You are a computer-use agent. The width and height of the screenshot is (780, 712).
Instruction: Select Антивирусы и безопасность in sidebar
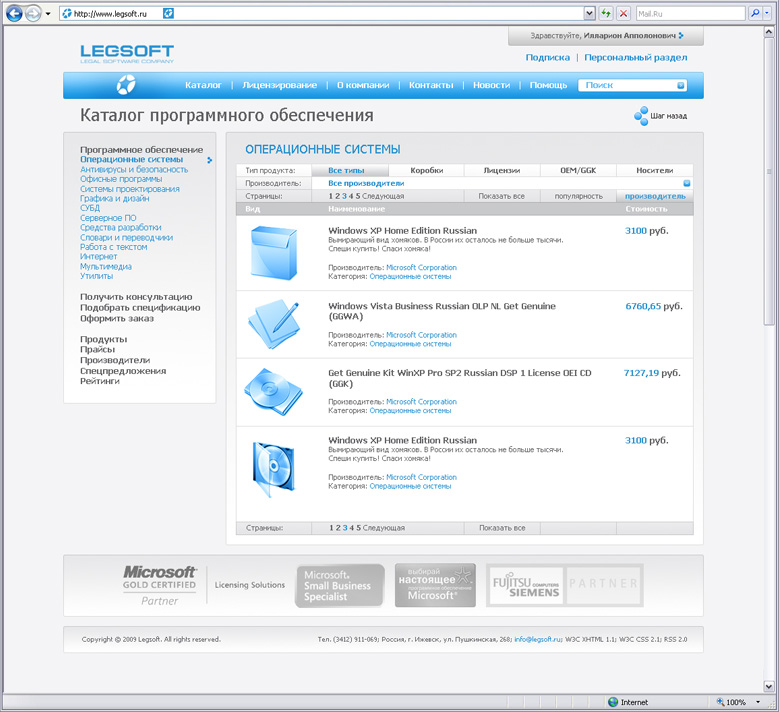pos(134,169)
